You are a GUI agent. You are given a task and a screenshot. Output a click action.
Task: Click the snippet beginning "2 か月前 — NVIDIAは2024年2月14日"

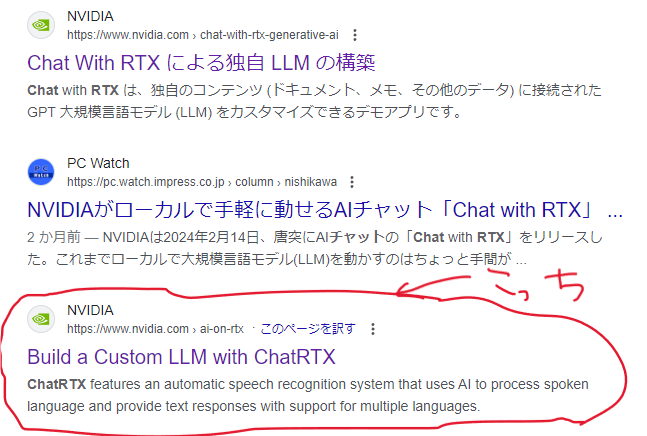[x=315, y=248]
